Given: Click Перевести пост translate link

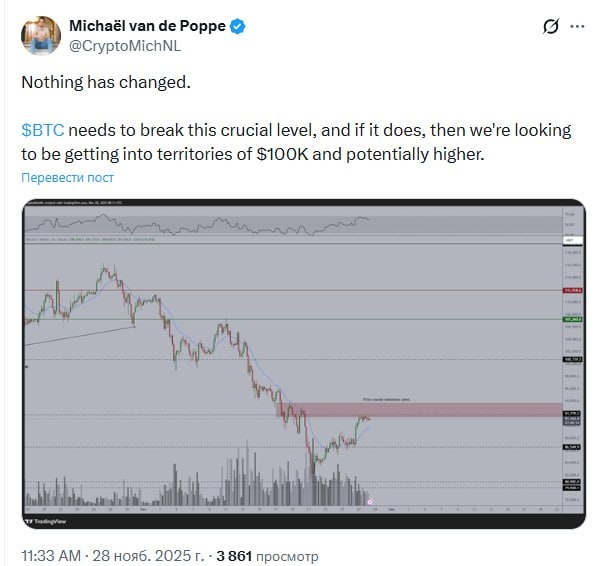Looking at the screenshot, I should click(68, 177).
